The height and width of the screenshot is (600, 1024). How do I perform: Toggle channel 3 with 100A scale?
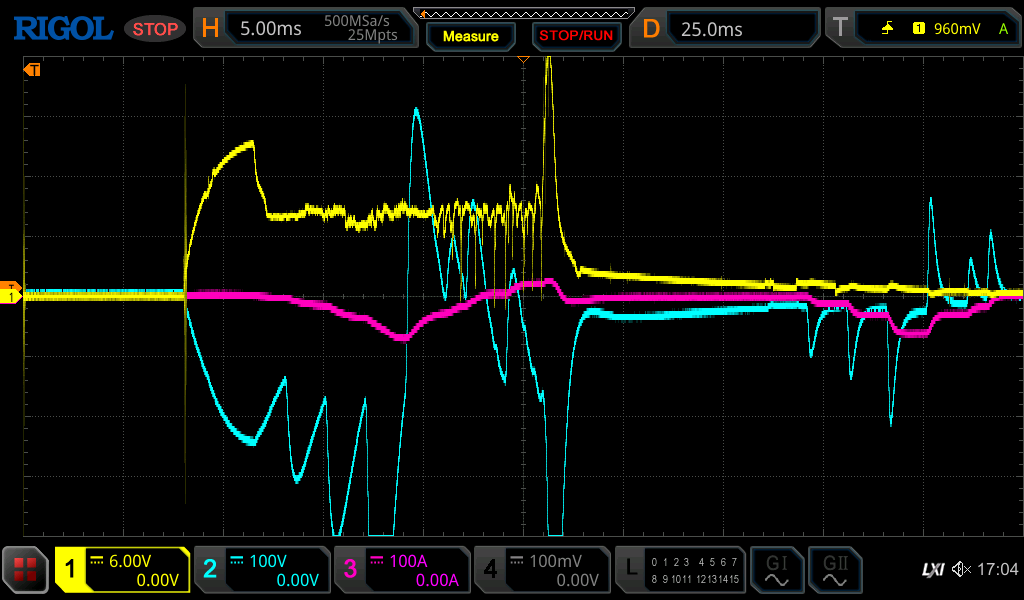point(401,570)
